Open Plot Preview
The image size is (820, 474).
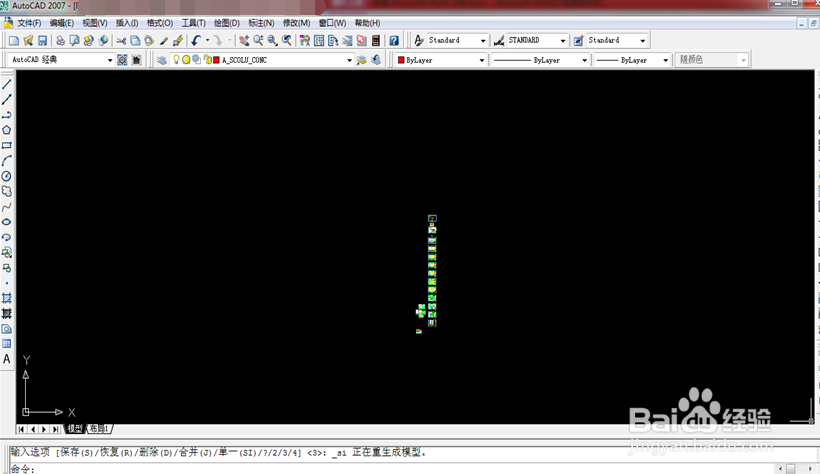pos(74,40)
